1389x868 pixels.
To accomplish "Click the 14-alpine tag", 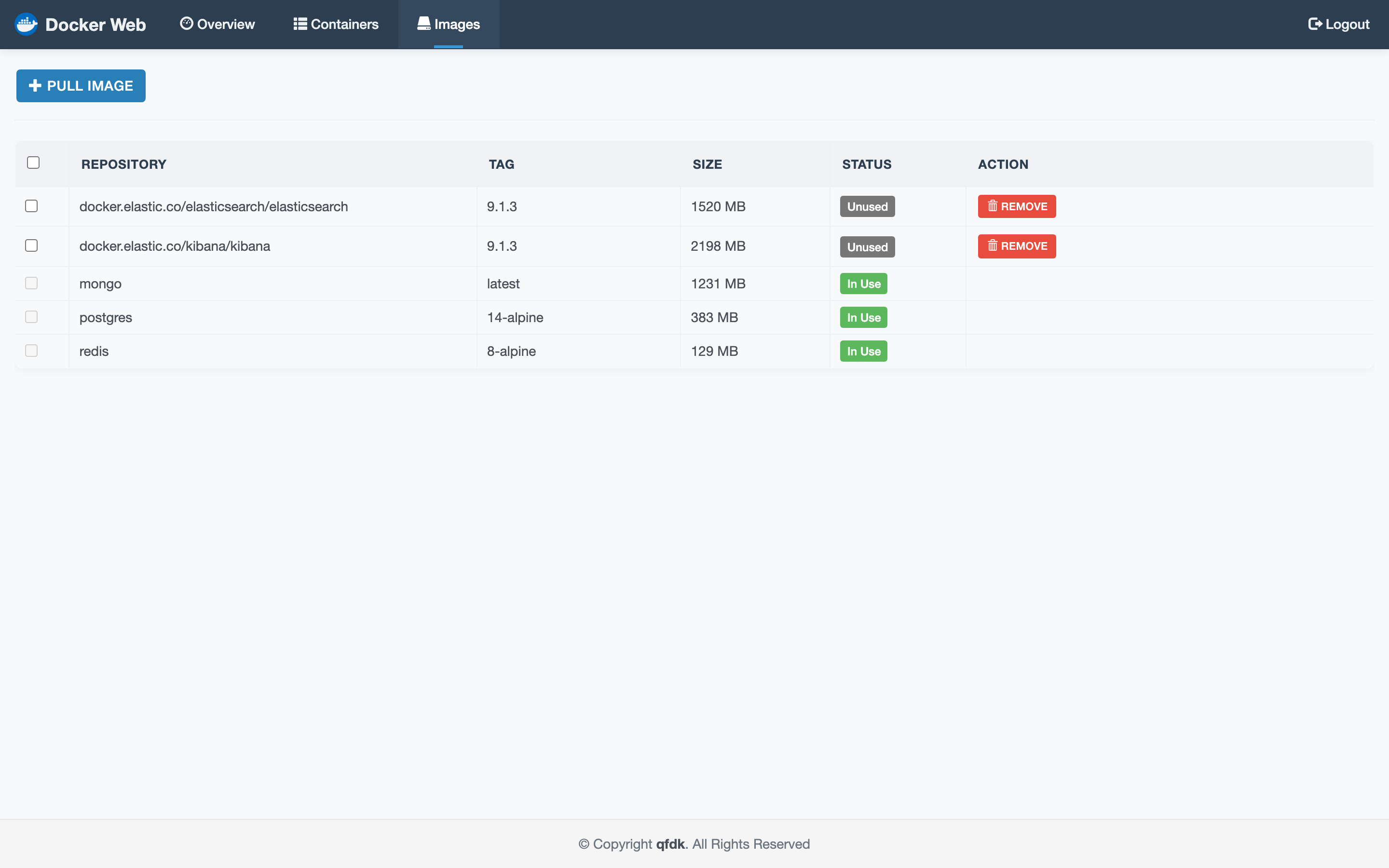I will (x=515, y=317).
